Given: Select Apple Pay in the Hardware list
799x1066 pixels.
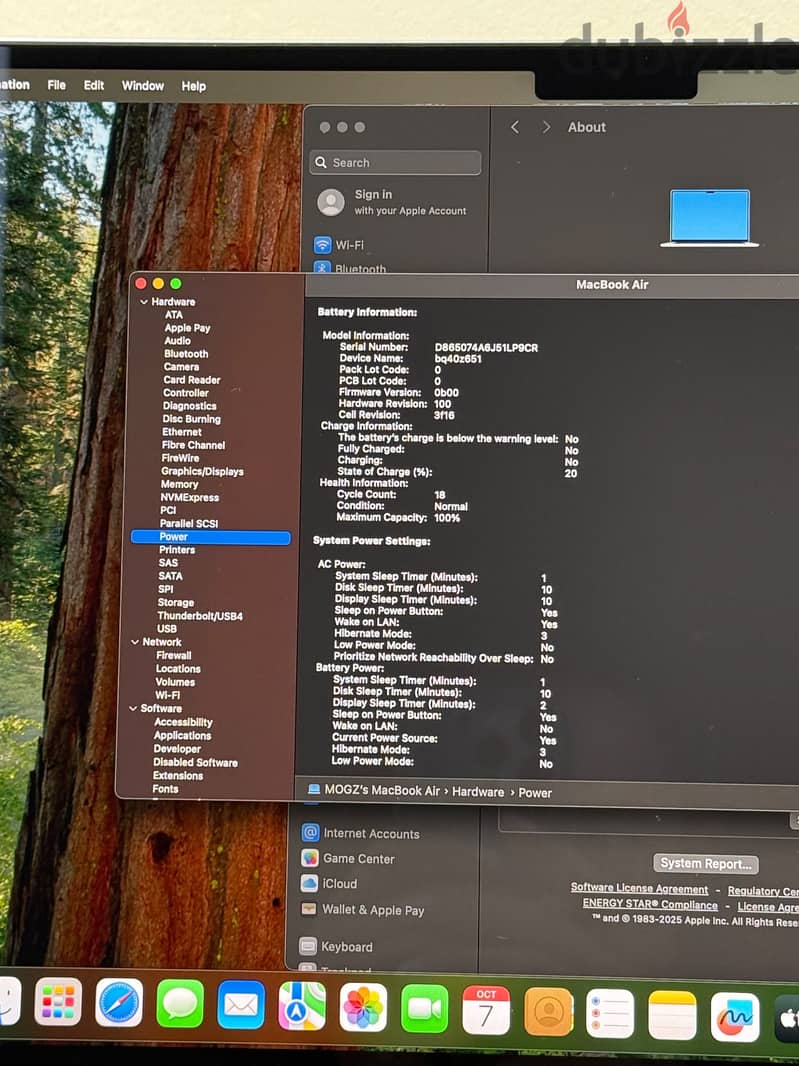Looking at the screenshot, I should [187, 328].
